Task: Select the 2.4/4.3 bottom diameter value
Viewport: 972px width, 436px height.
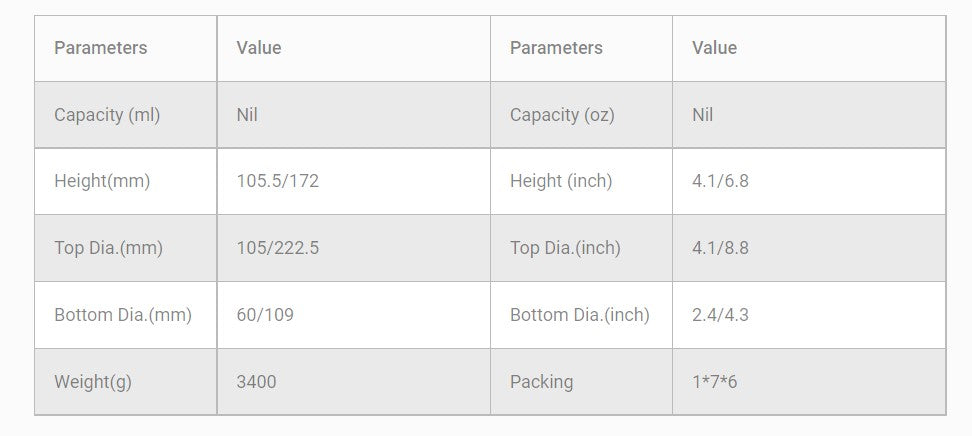Action: point(720,315)
